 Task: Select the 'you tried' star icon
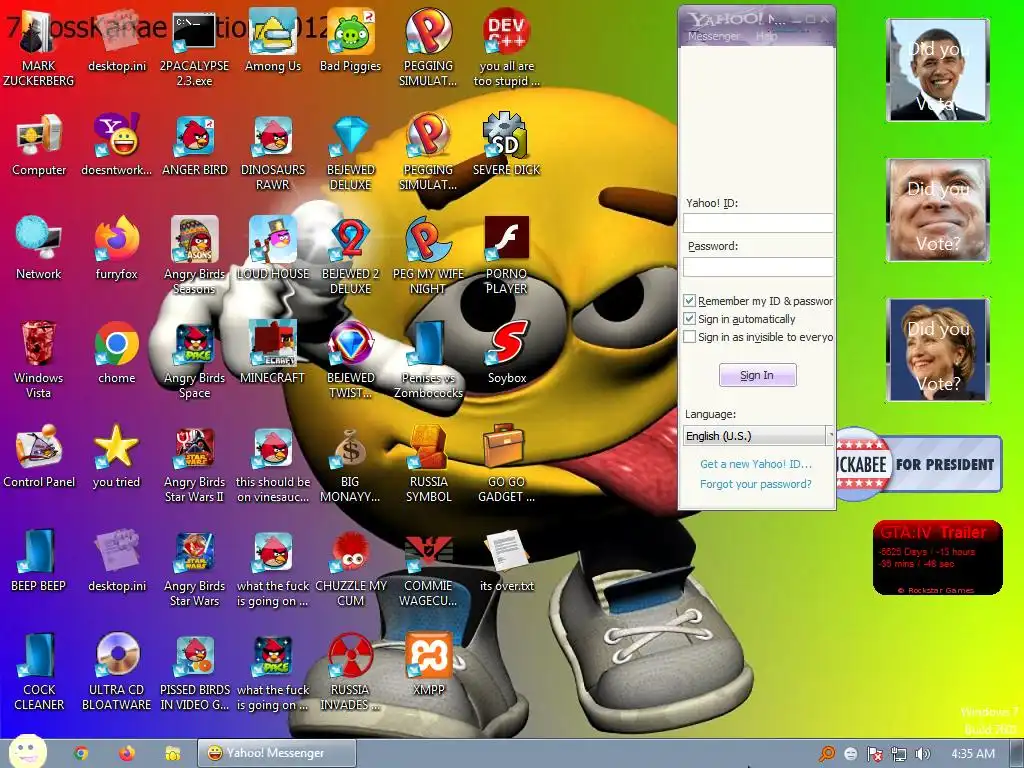tap(116, 456)
